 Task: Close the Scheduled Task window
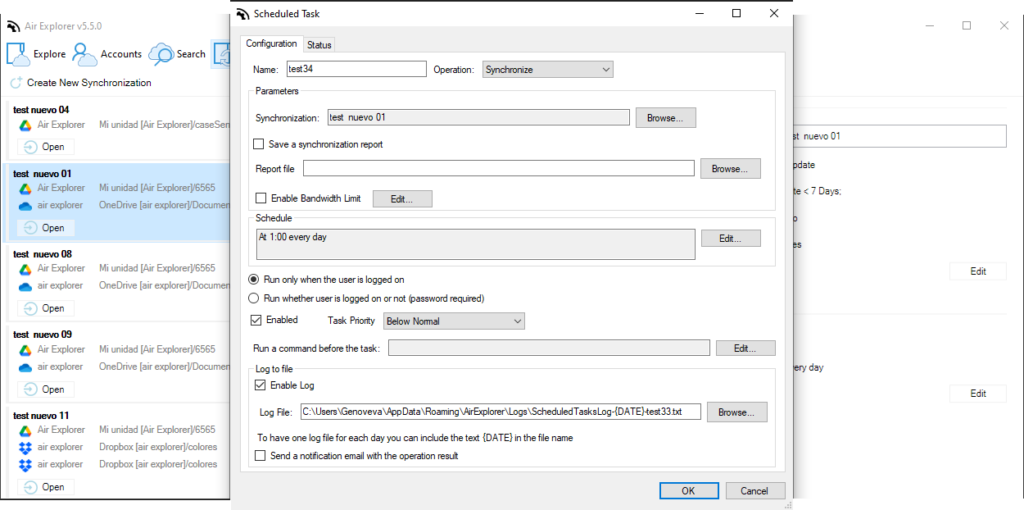(x=774, y=14)
